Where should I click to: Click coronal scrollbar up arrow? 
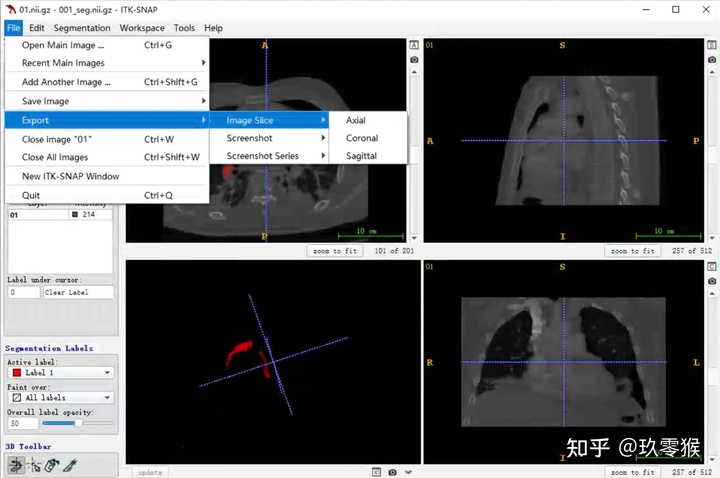click(711, 294)
